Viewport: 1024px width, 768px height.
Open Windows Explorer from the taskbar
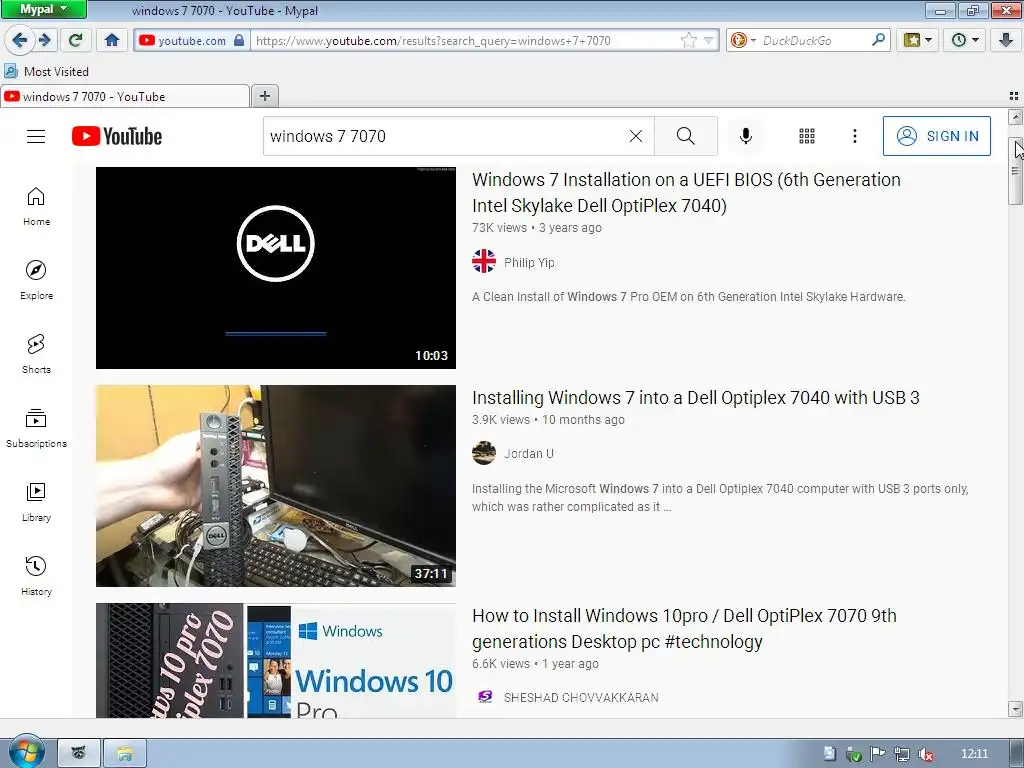[125, 754]
